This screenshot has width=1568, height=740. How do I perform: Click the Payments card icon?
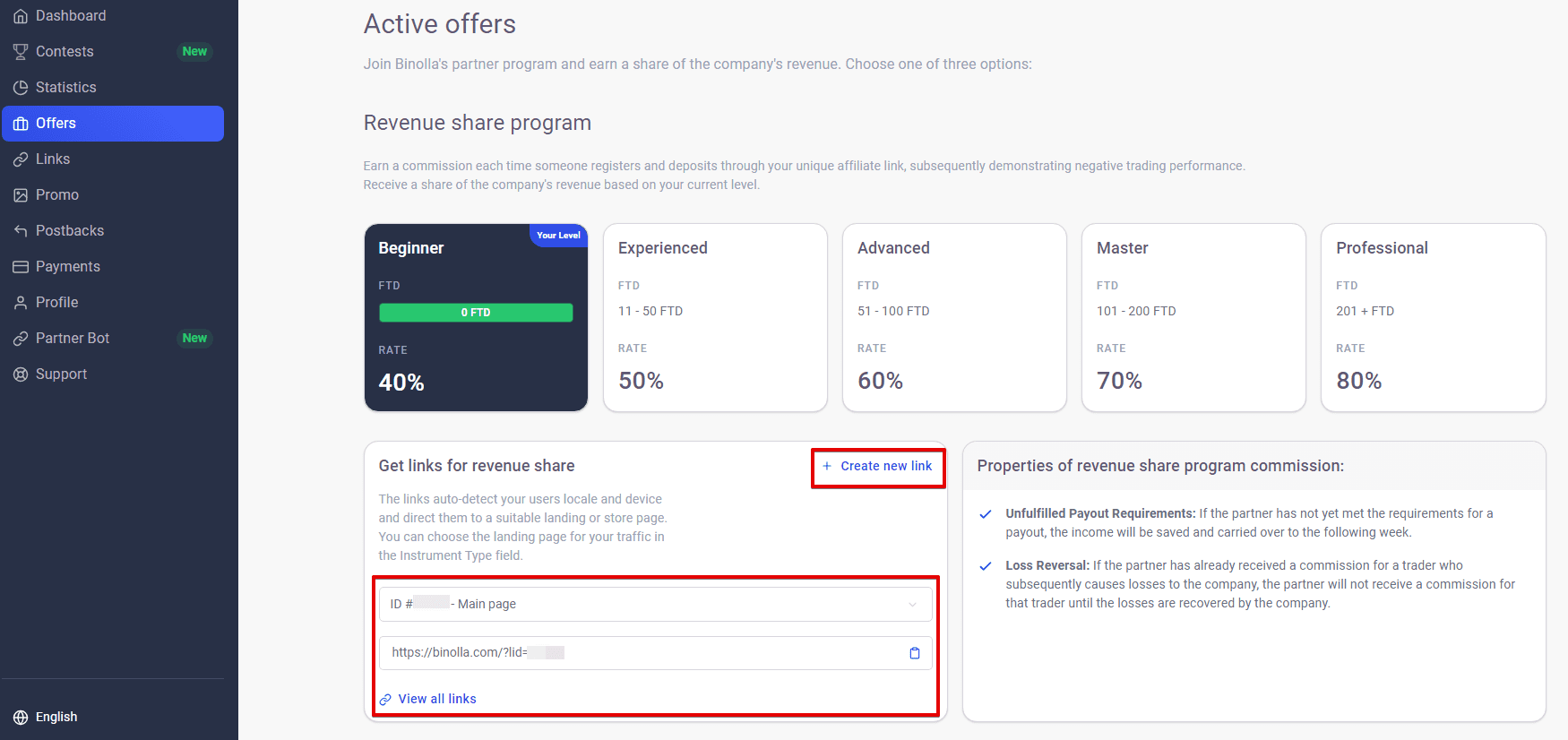pyautogui.click(x=21, y=267)
